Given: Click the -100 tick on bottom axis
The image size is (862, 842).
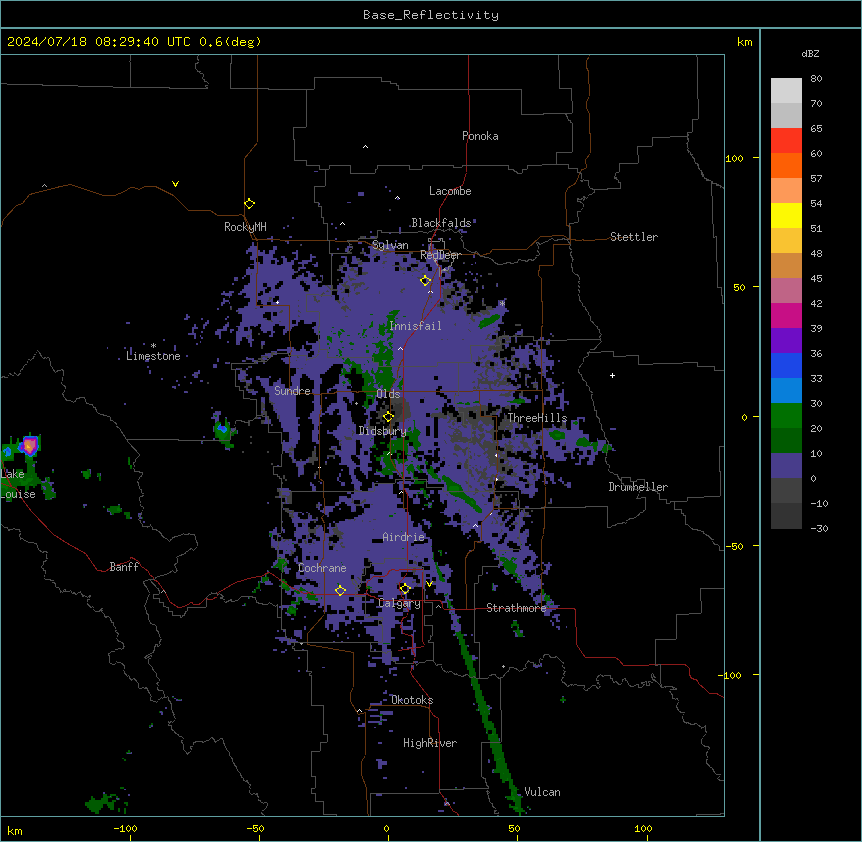Looking at the screenshot, I should tap(126, 828).
